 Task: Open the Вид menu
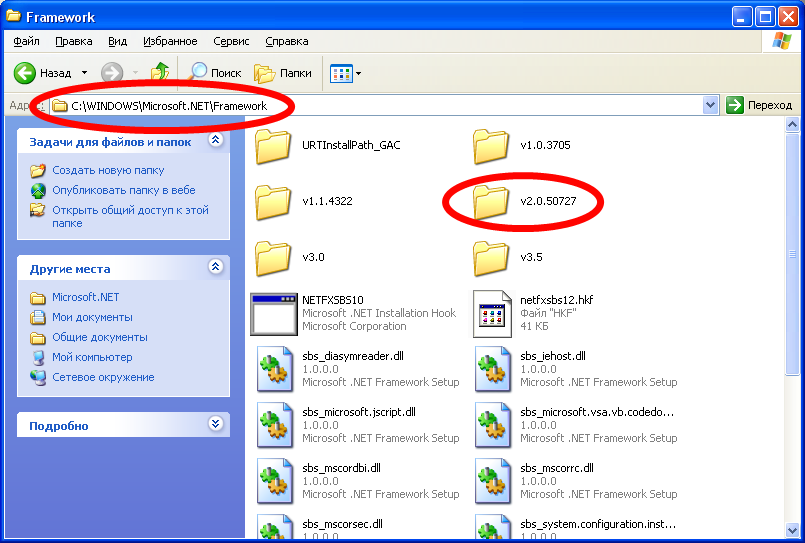(118, 41)
